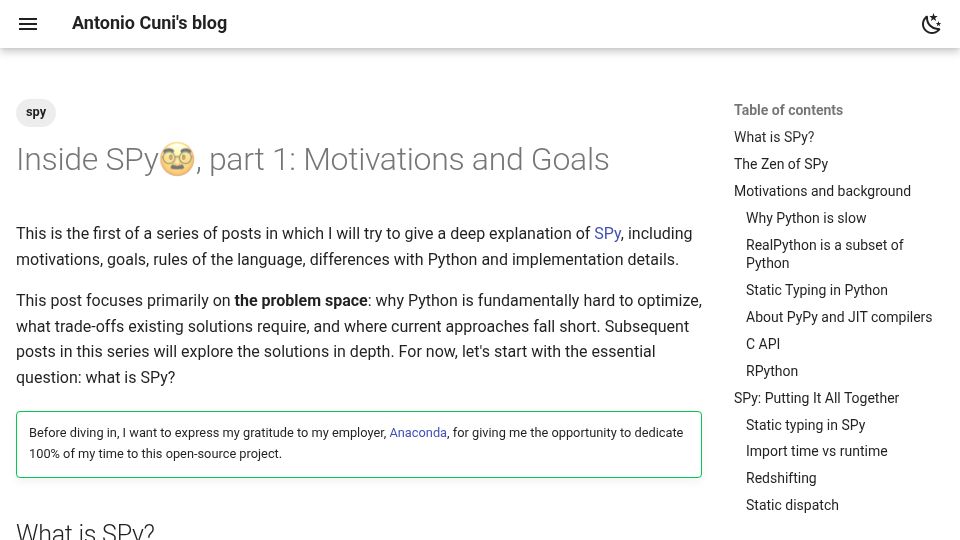Open the hamburger navigation menu
Image resolution: width=960 pixels, height=540 pixels.
(x=28, y=24)
